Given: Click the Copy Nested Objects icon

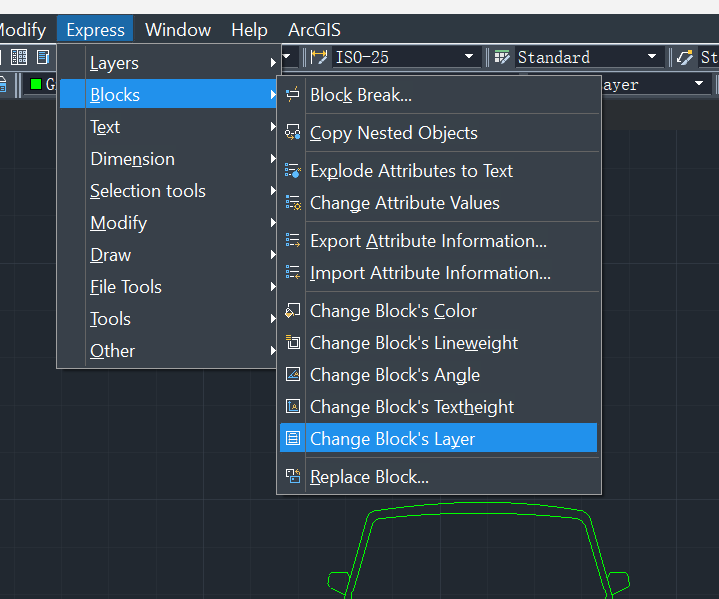Looking at the screenshot, I should [293, 133].
